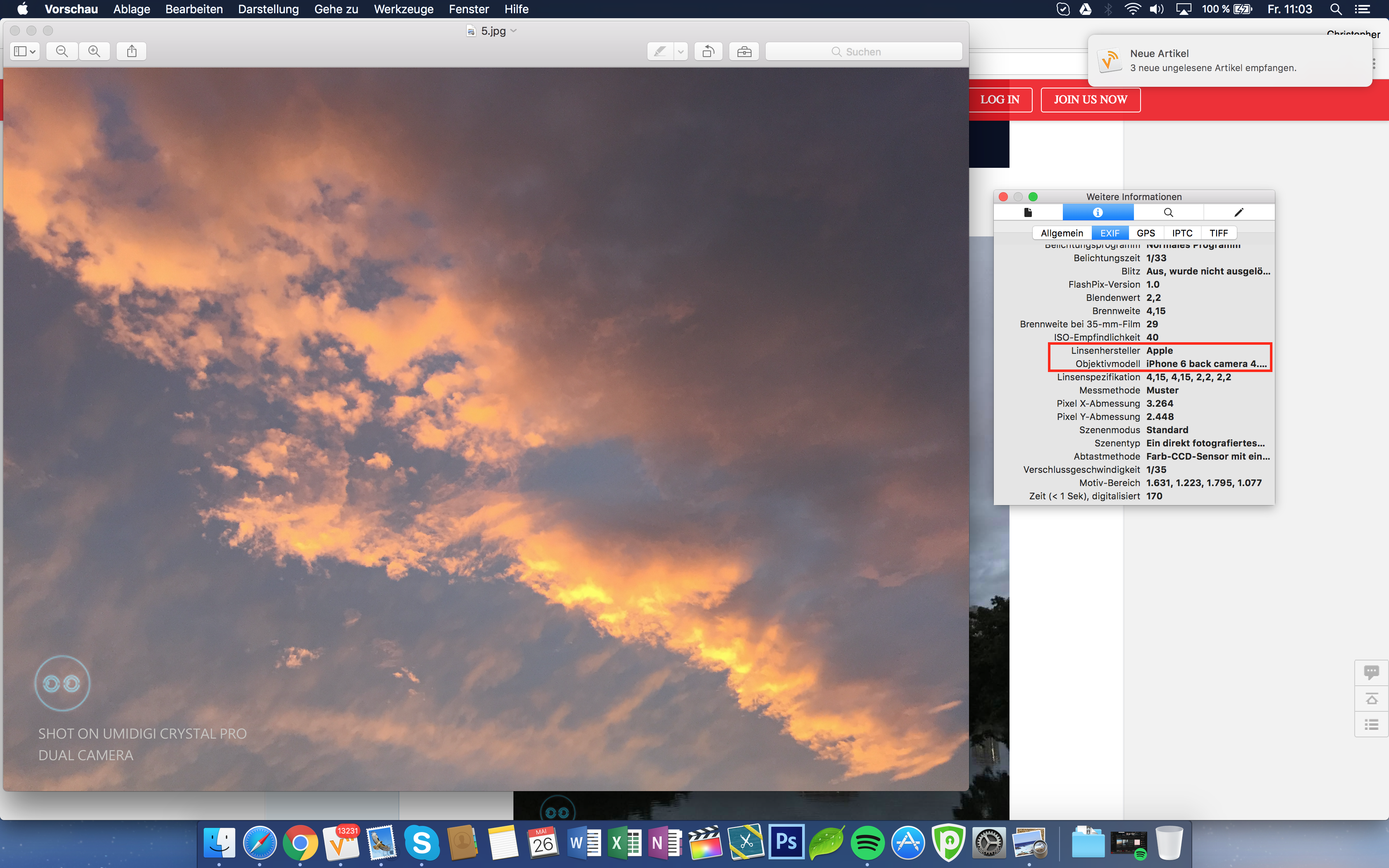The image size is (1389, 868).
Task: Zoom out the image in Vorschau toolbar
Action: point(62,51)
